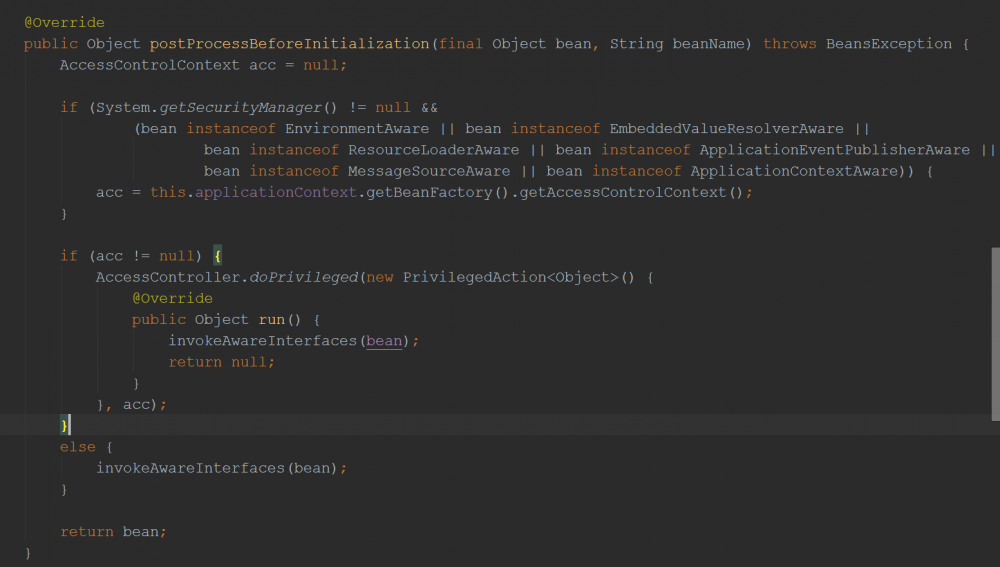Click the purple applicationContext field
This screenshot has height=567, width=1000.
click(x=276, y=193)
